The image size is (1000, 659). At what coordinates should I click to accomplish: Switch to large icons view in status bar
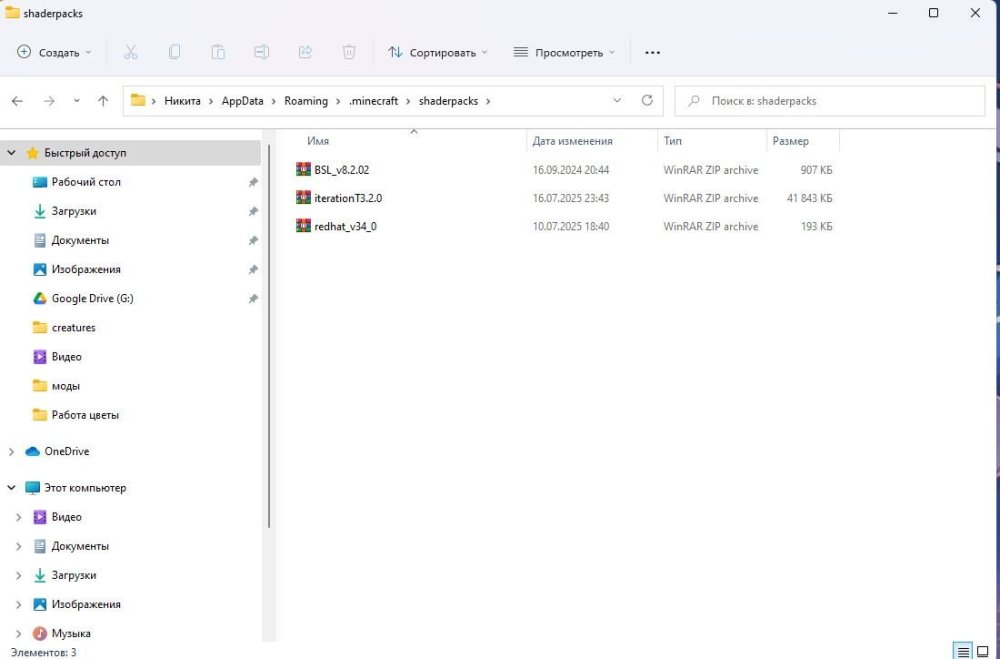(x=983, y=651)
